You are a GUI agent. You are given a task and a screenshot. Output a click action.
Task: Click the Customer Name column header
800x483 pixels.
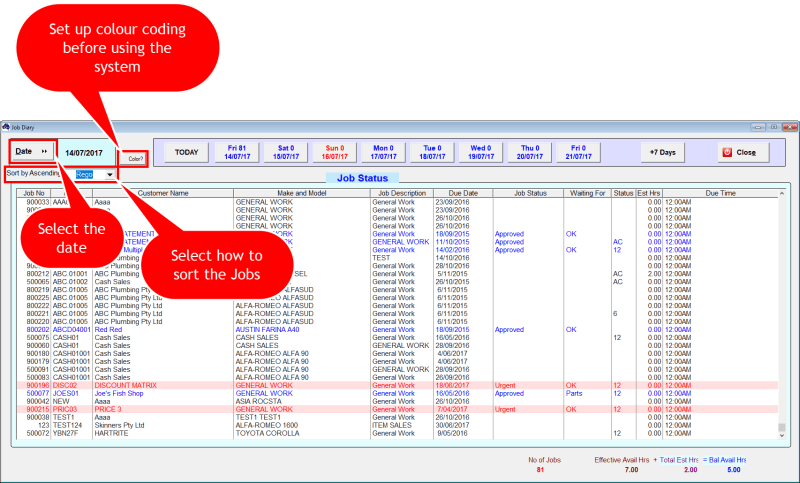pos(163,193)
